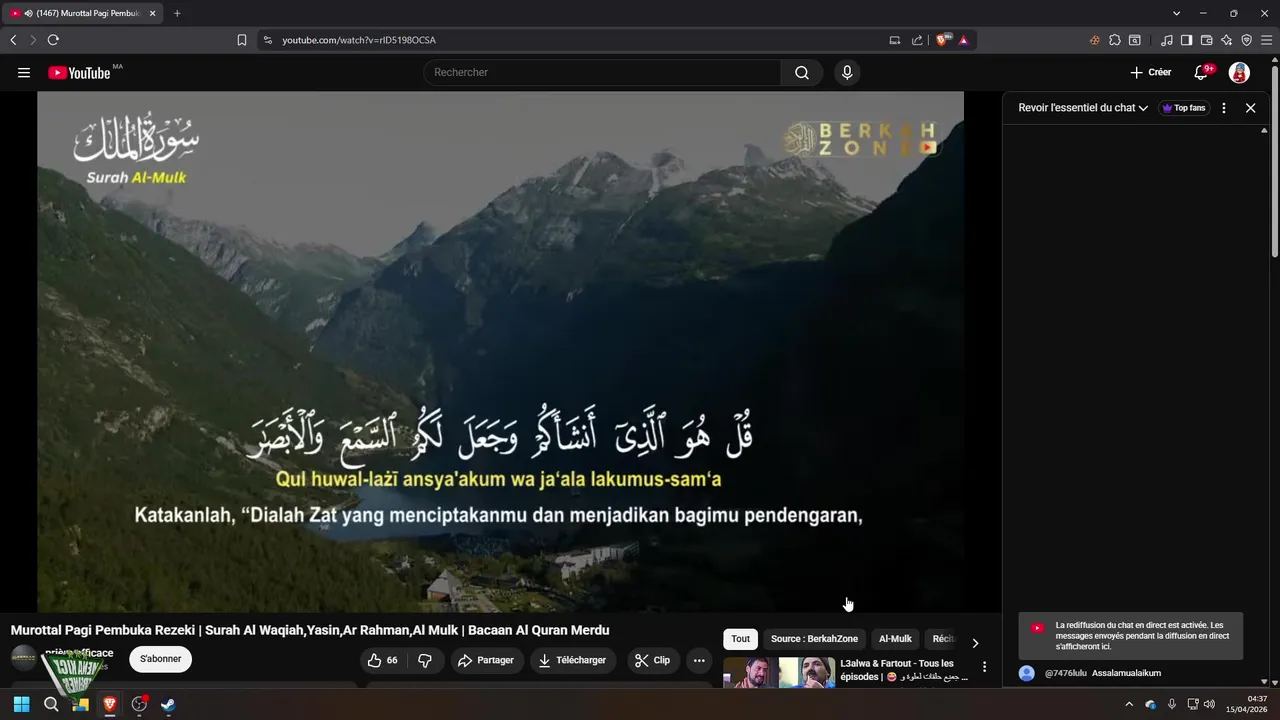
Task: Open YouTube notifications bell
Action: pyautogui.click(x=1203, y=72)
